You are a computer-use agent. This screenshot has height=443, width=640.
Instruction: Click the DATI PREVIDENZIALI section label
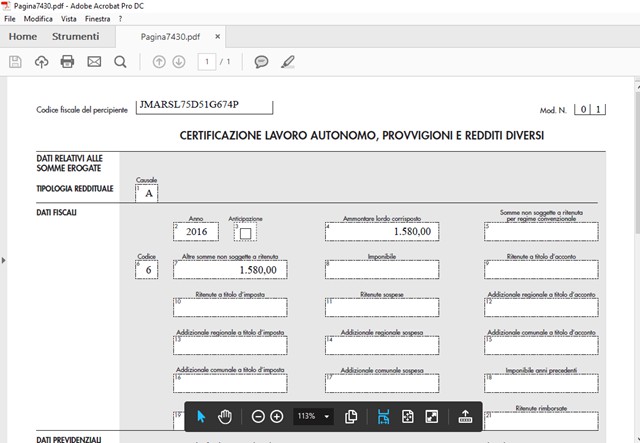pos(69,439)
